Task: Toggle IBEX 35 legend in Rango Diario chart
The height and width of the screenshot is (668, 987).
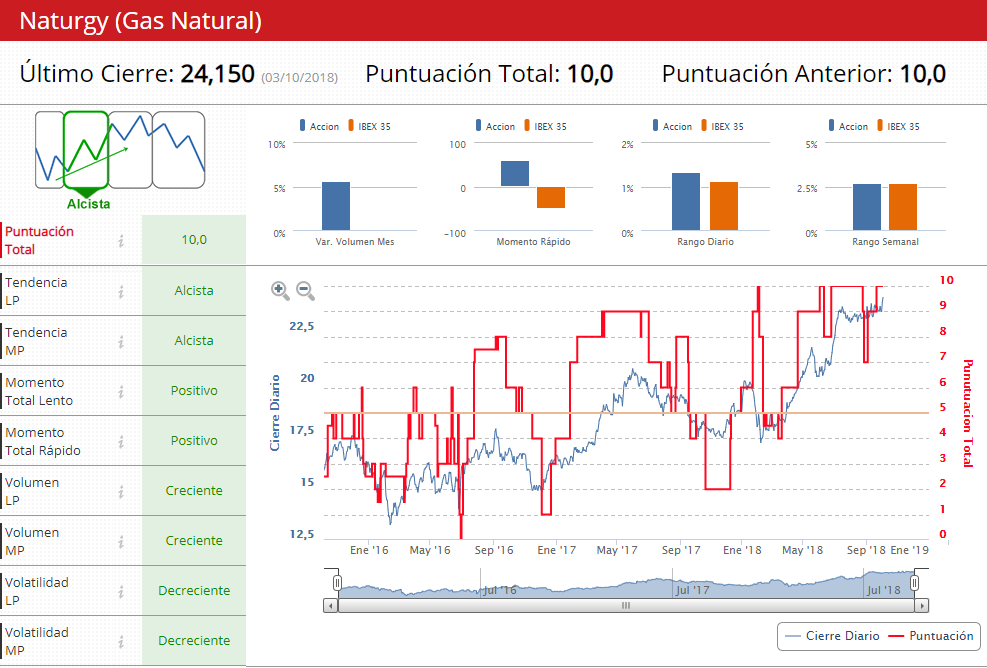Action: 723,126
